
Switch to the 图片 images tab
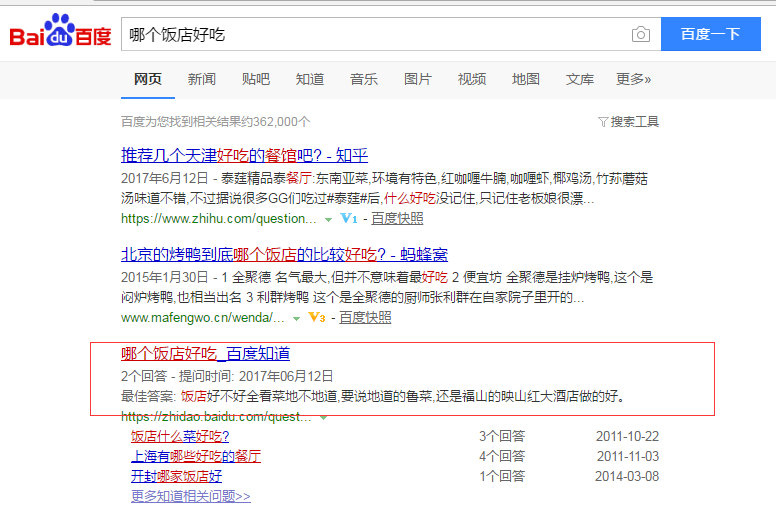(x=418, y=79)
